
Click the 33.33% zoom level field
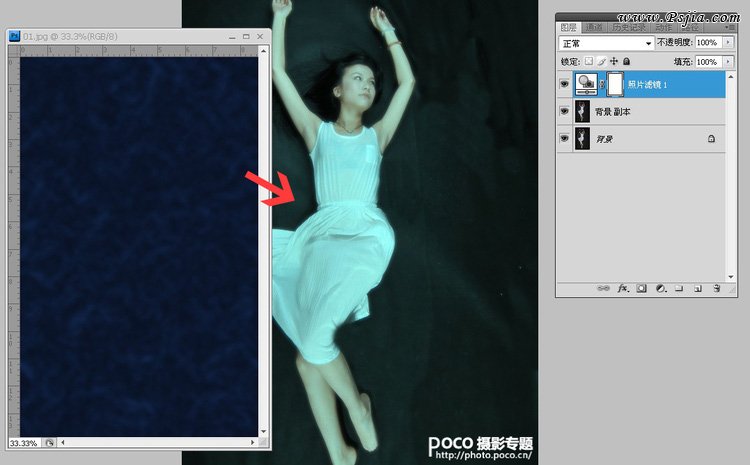[x=24, y=442]
